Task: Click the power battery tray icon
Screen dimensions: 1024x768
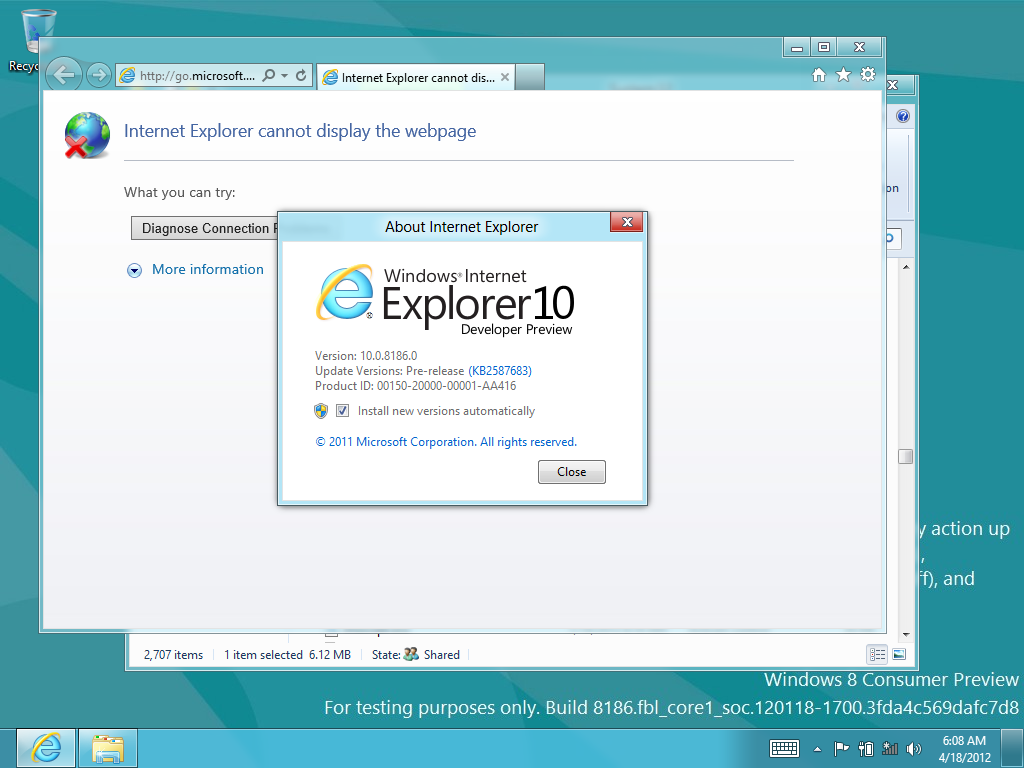Action: [x=866, y=748]
